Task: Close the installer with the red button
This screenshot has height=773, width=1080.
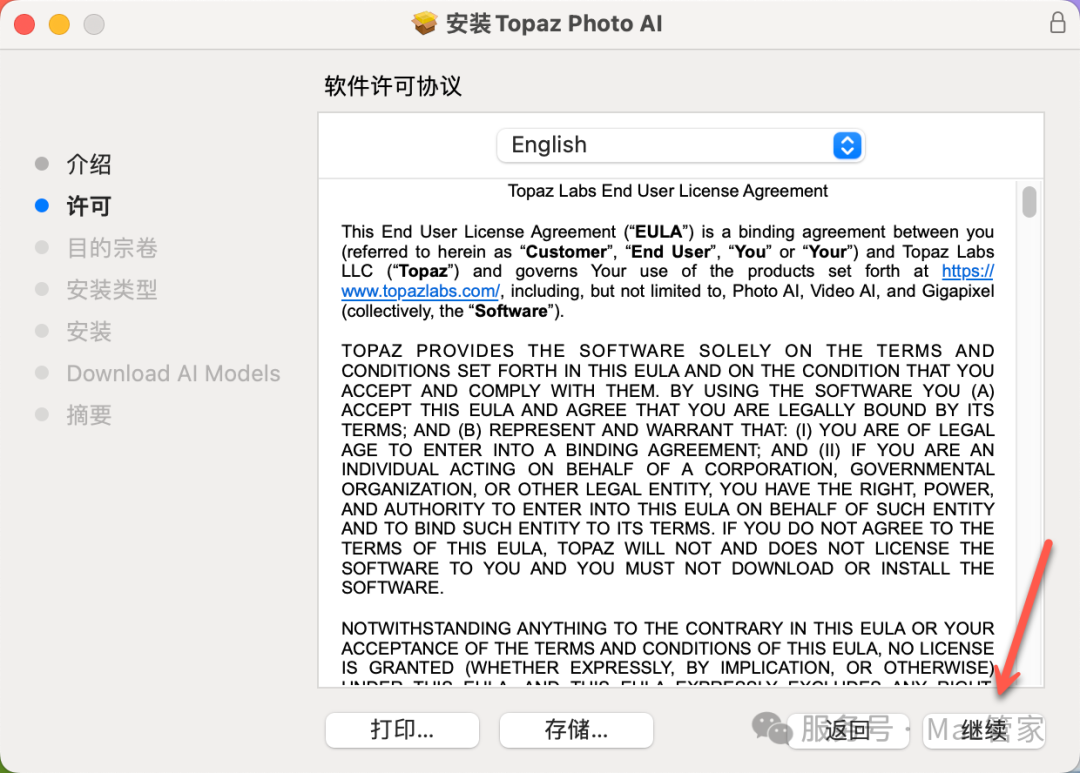Action: coord(25,24)
